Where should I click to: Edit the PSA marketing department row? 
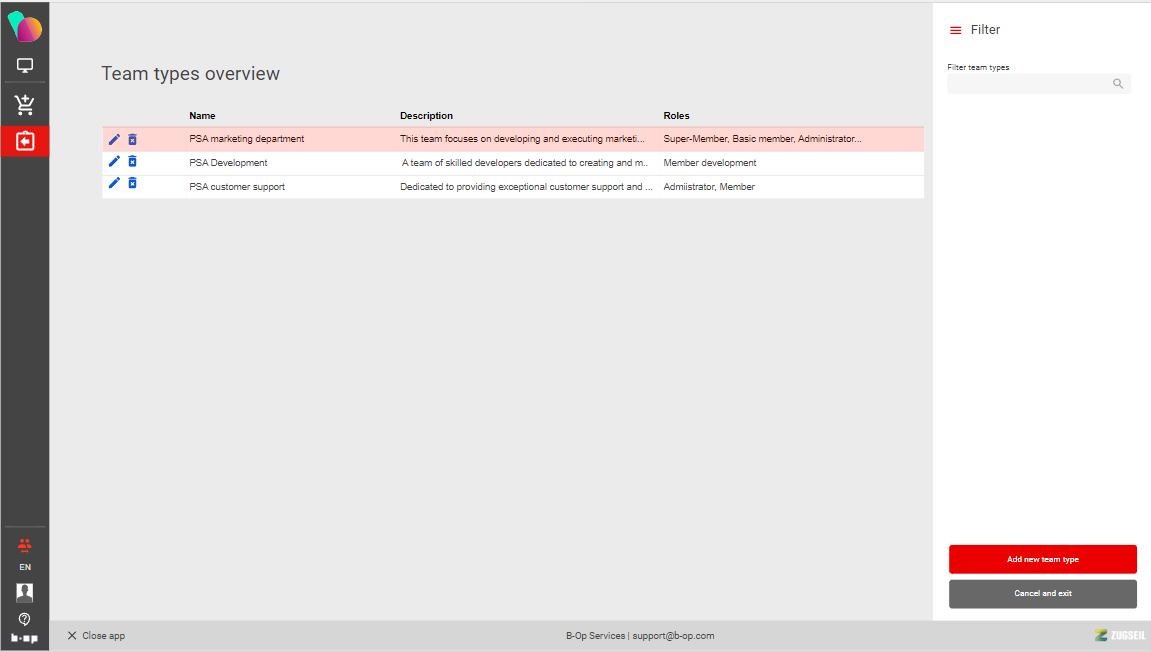pos(114,139)
